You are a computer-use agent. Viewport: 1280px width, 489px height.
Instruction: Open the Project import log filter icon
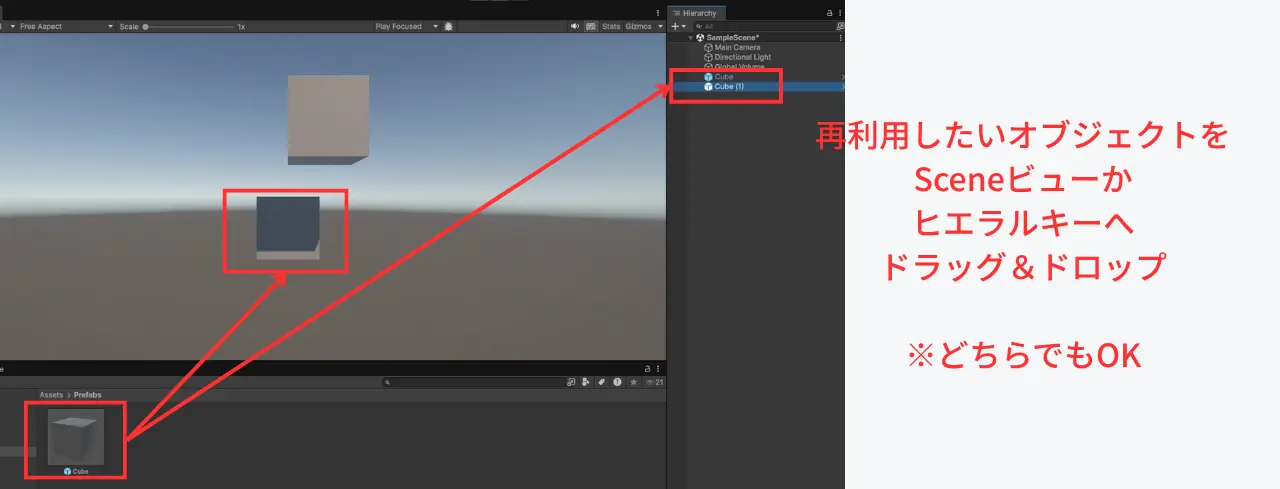pos(617,382)
